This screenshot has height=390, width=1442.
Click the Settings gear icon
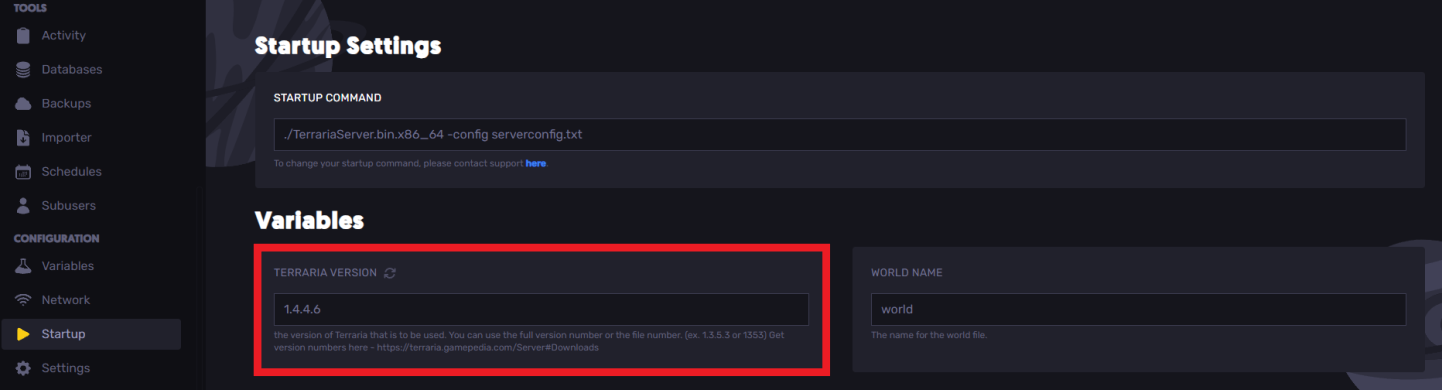(x=23, y=368)
